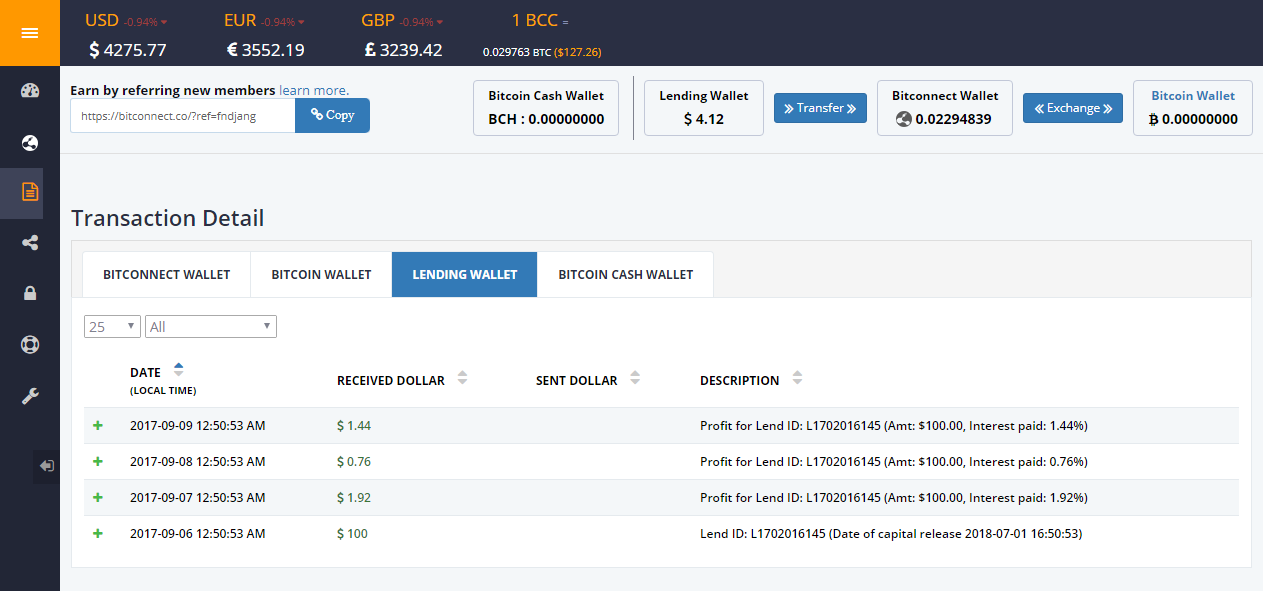Click the Transfer button
1263x591 pixels.
point(820,108)
